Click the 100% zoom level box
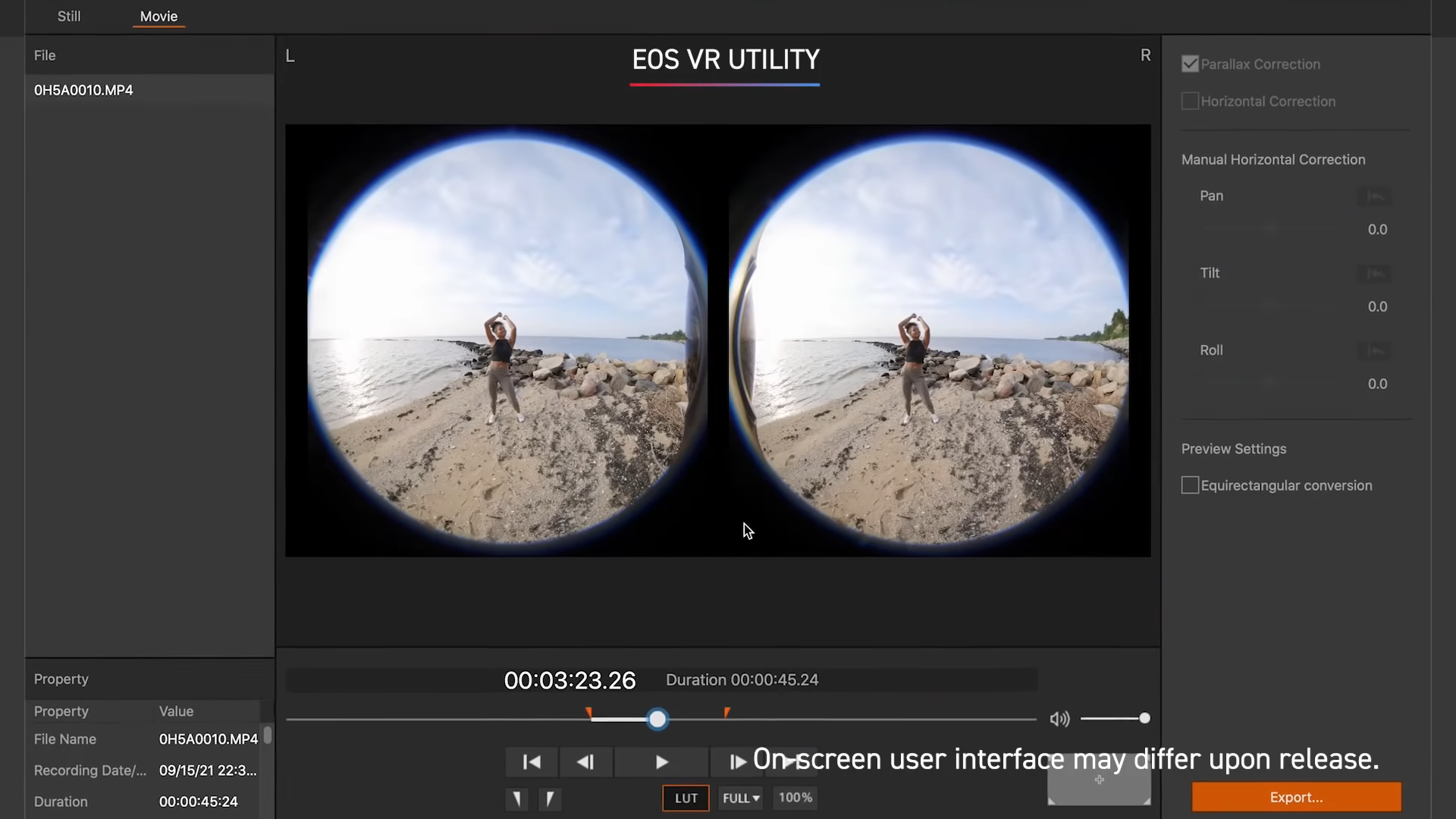Screen dimensions: 1456x819 click(795, 798)
